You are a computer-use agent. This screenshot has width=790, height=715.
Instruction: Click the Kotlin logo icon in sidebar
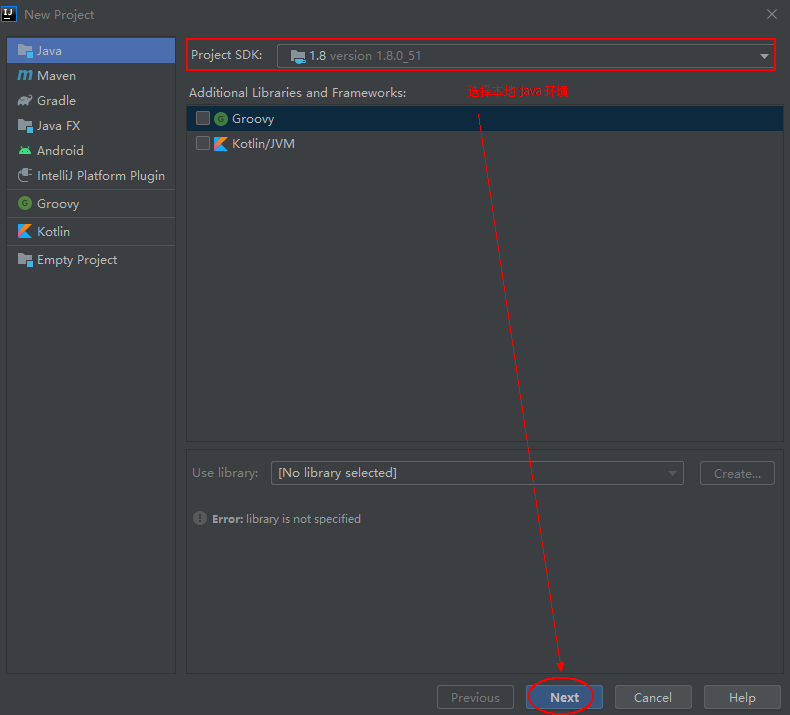tap(25, 231)
